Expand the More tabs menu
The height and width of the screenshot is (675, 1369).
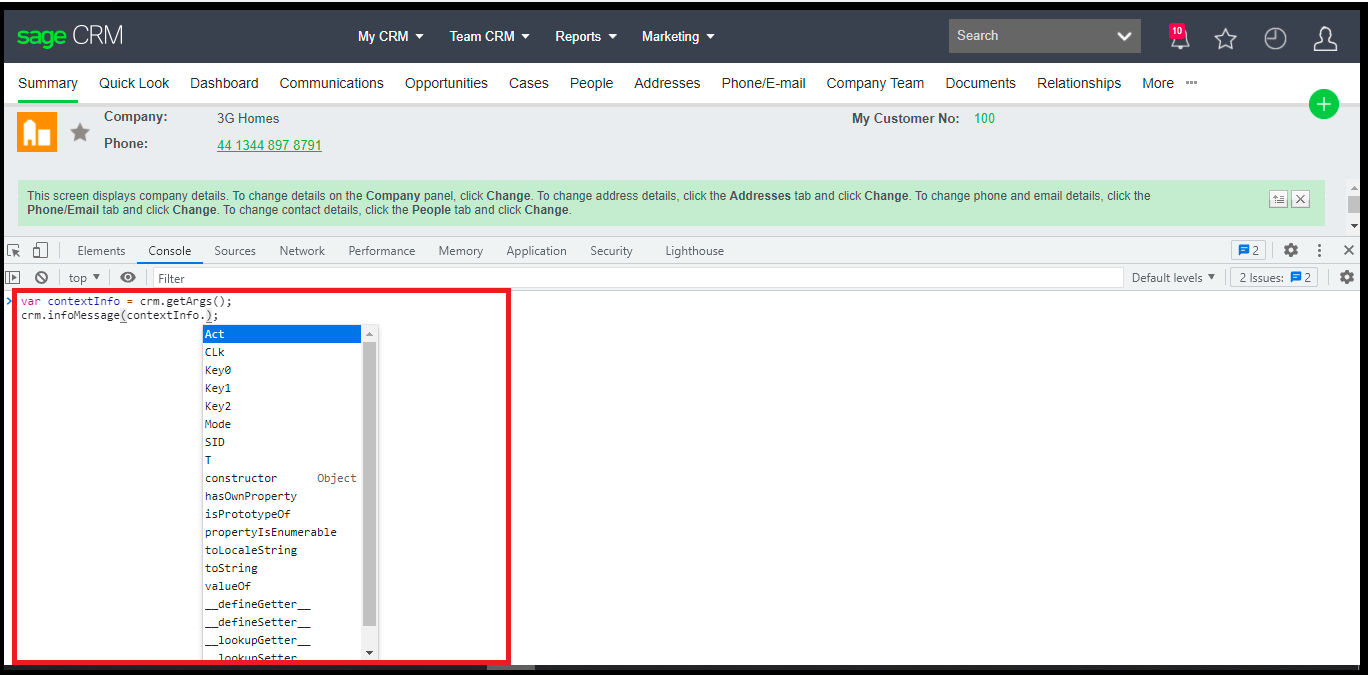pyautogui.click(x=1169, y=83)
